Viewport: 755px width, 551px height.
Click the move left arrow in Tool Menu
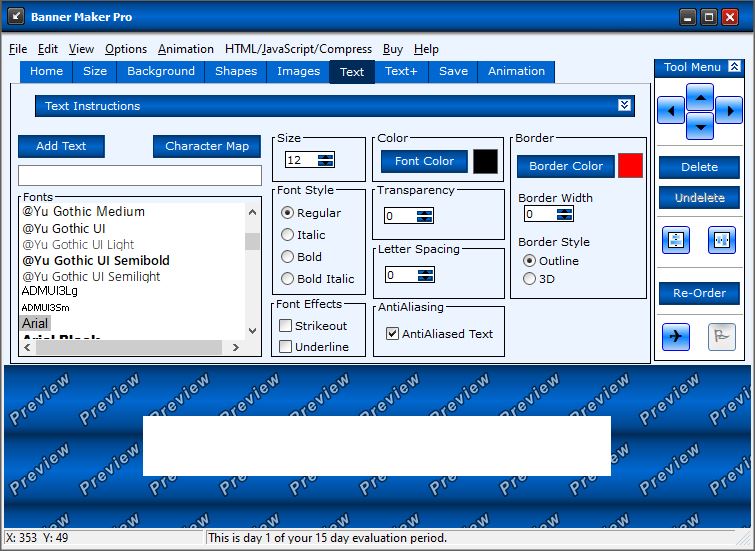pos(671,110)
